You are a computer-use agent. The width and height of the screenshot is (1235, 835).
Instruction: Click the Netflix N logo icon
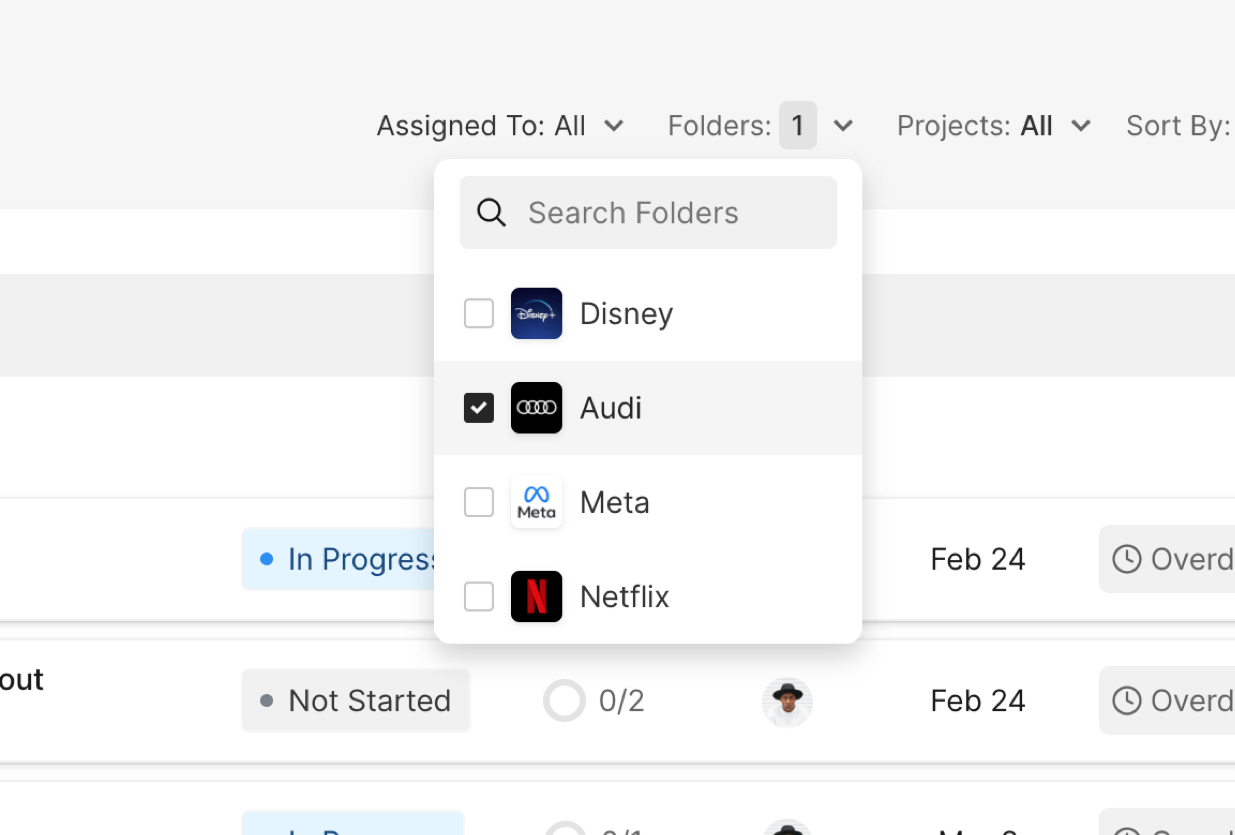tap(536, 597)
